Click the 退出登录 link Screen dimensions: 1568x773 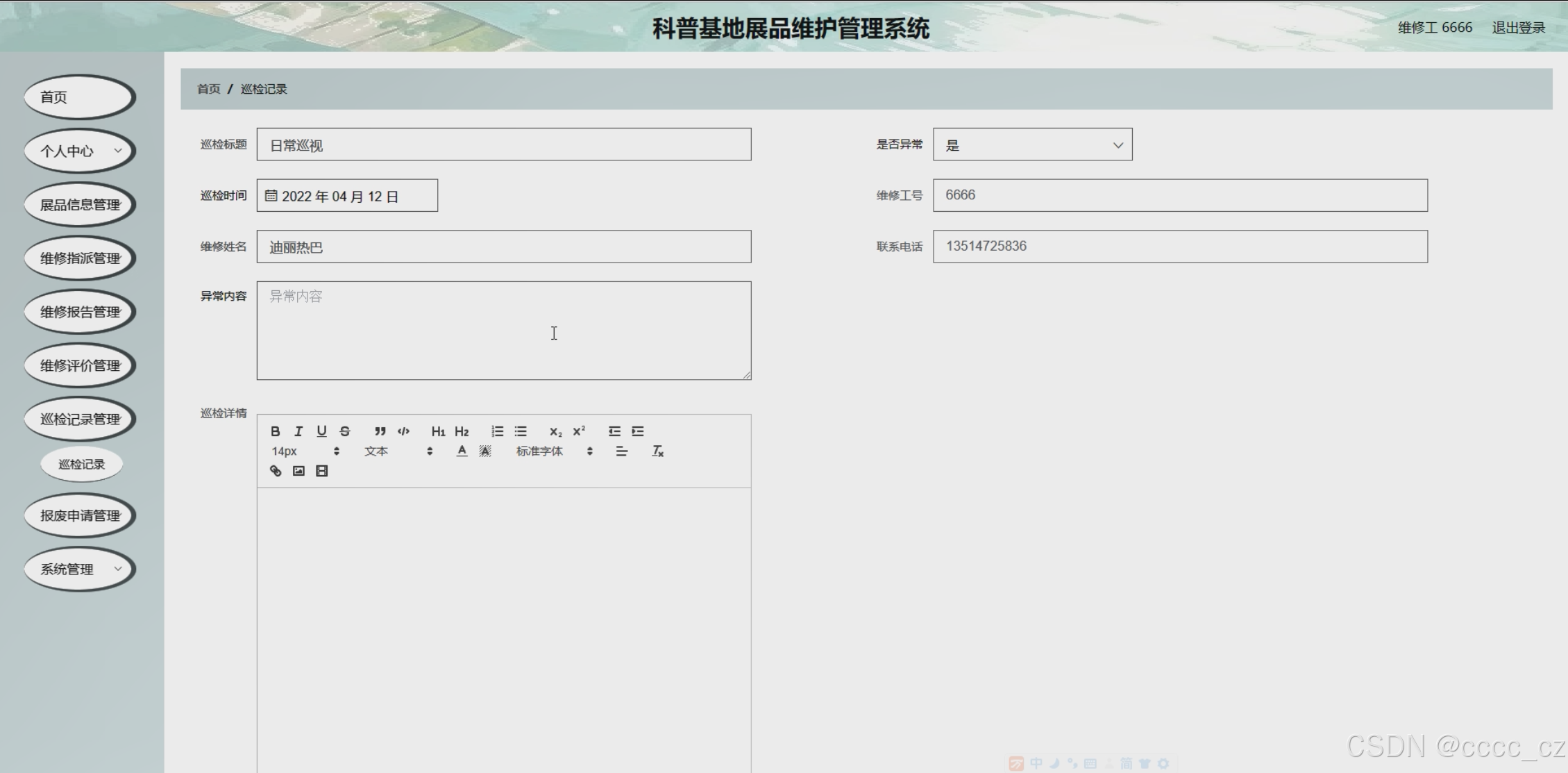pos(1518,28)
